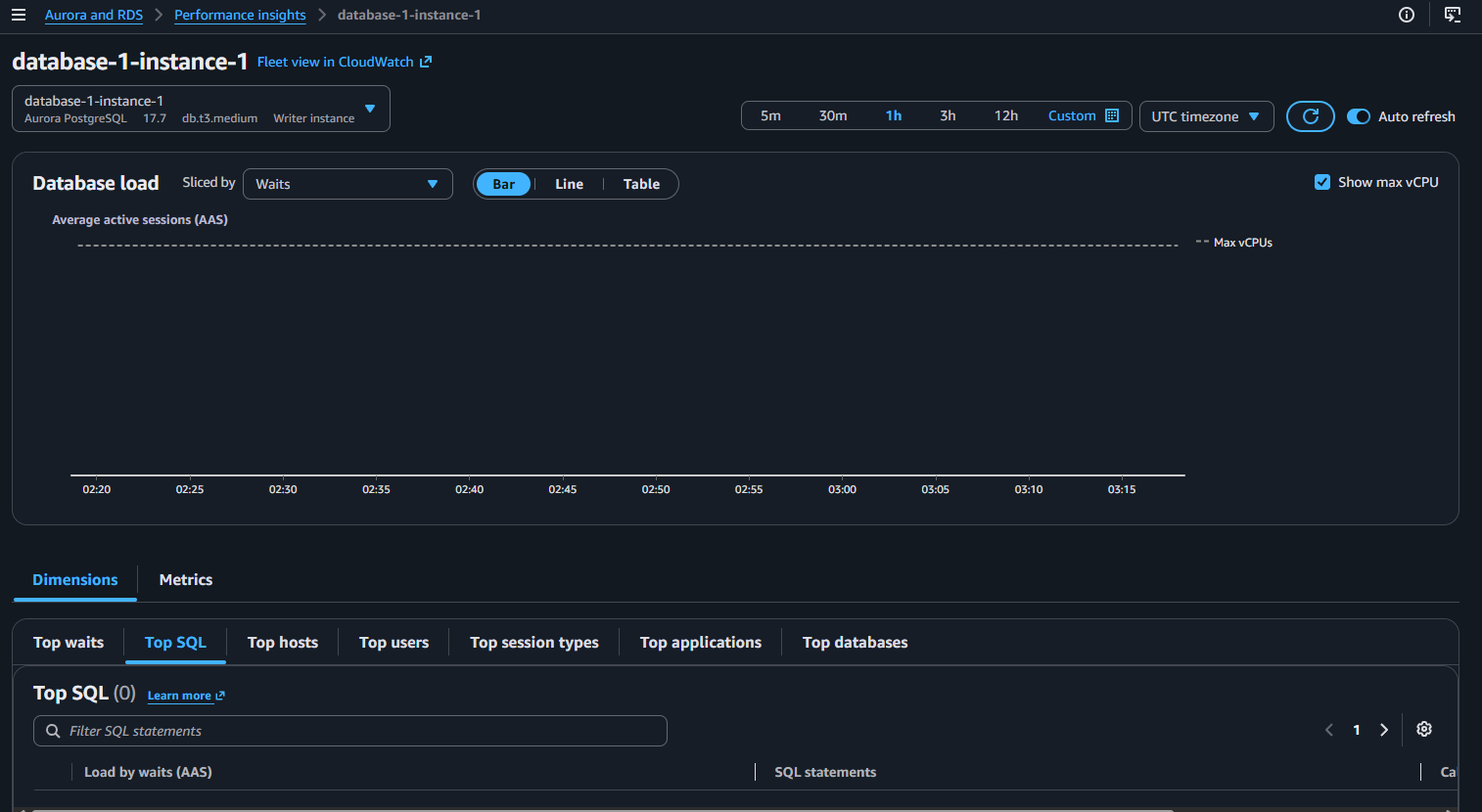Image resolution: width=1482 pixels, height=812 pixels.
Task: Select the Top hosts tab
Action: tap(283, 643)
